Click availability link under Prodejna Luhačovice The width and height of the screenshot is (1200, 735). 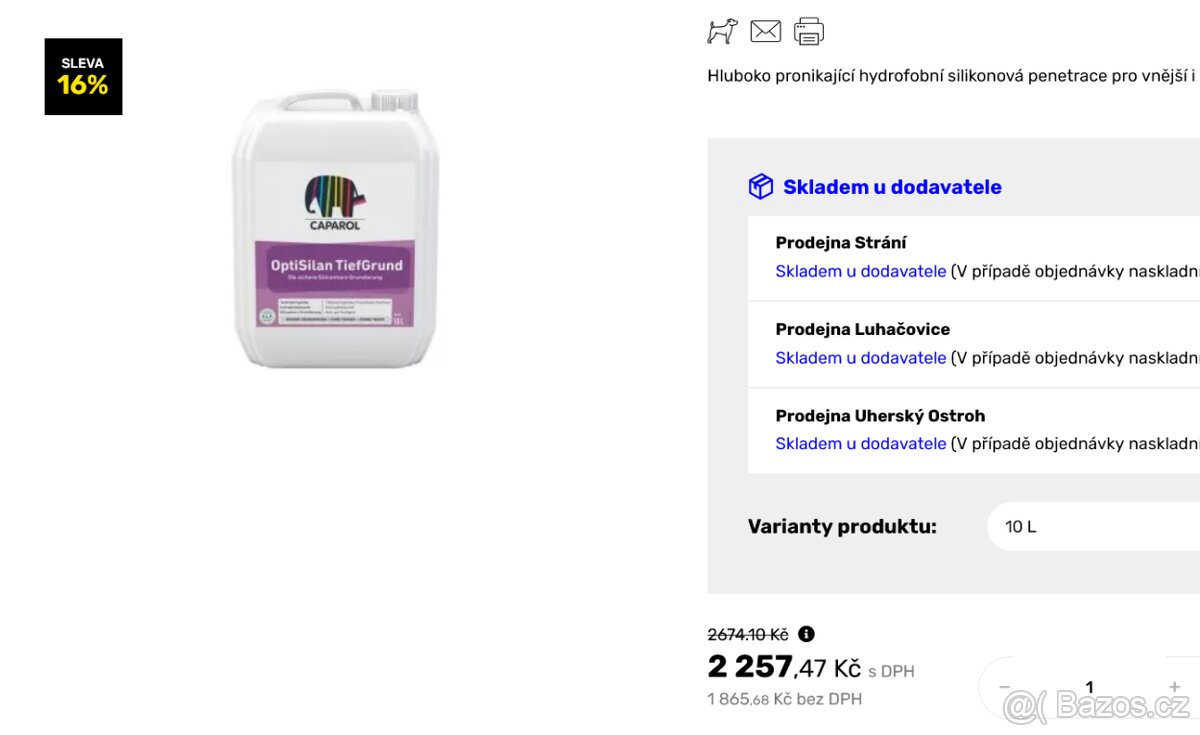click(x=860, y=357)
